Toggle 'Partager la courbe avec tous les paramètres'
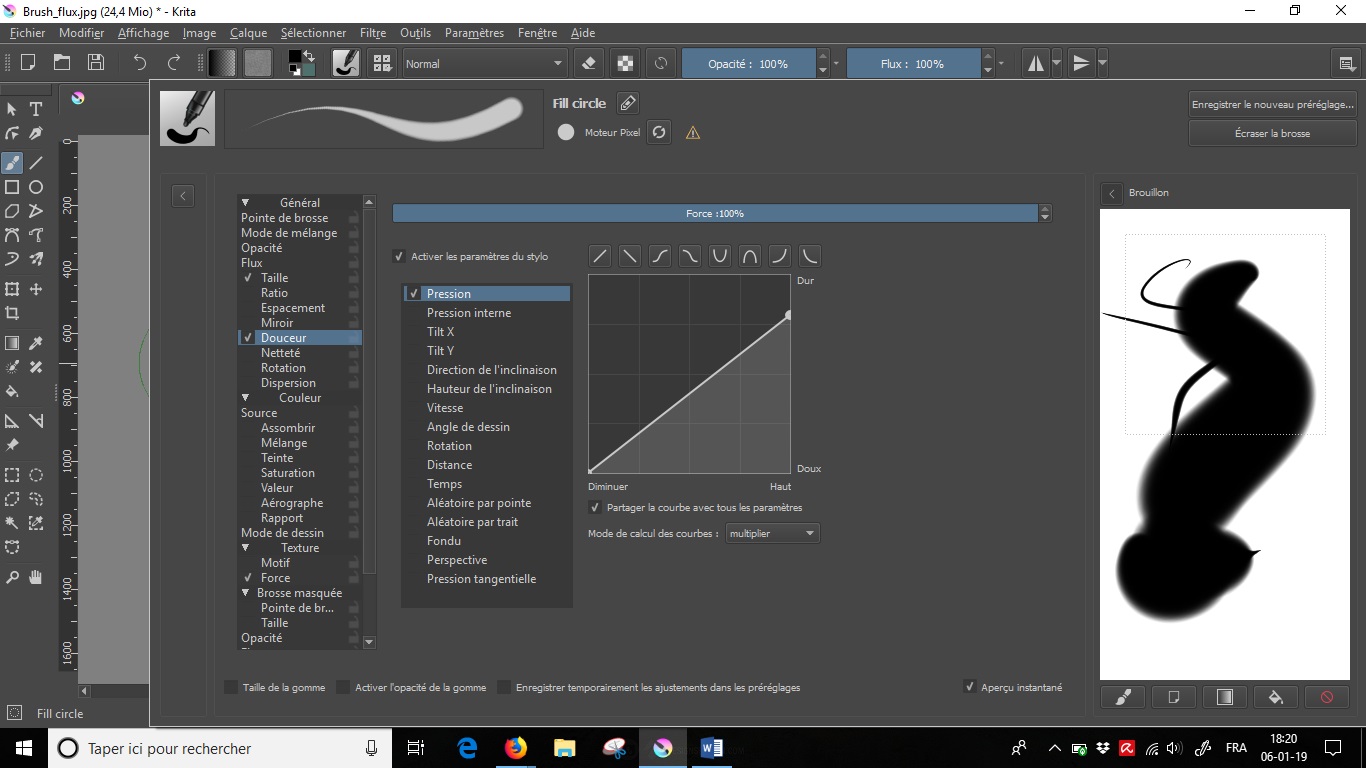The image size is (1366, 768). (594, 507)
